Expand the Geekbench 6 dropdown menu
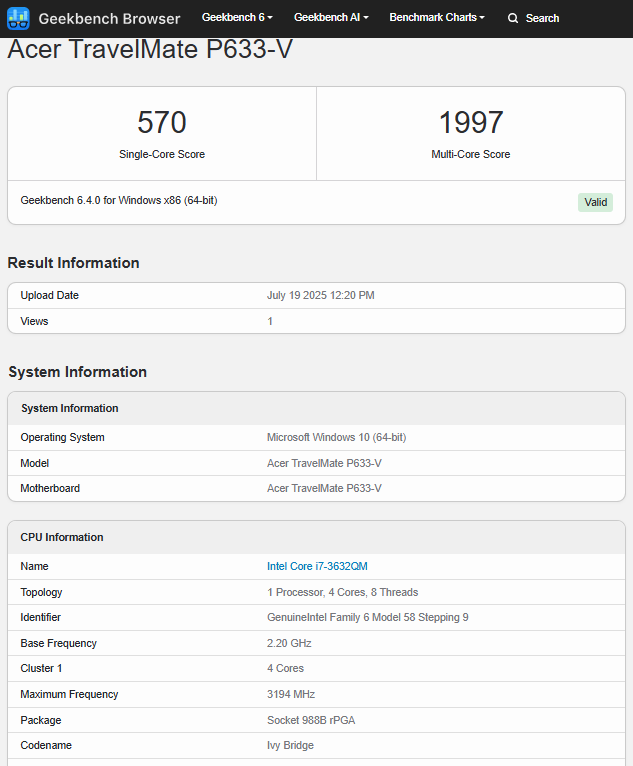 (x=237, y=18)
